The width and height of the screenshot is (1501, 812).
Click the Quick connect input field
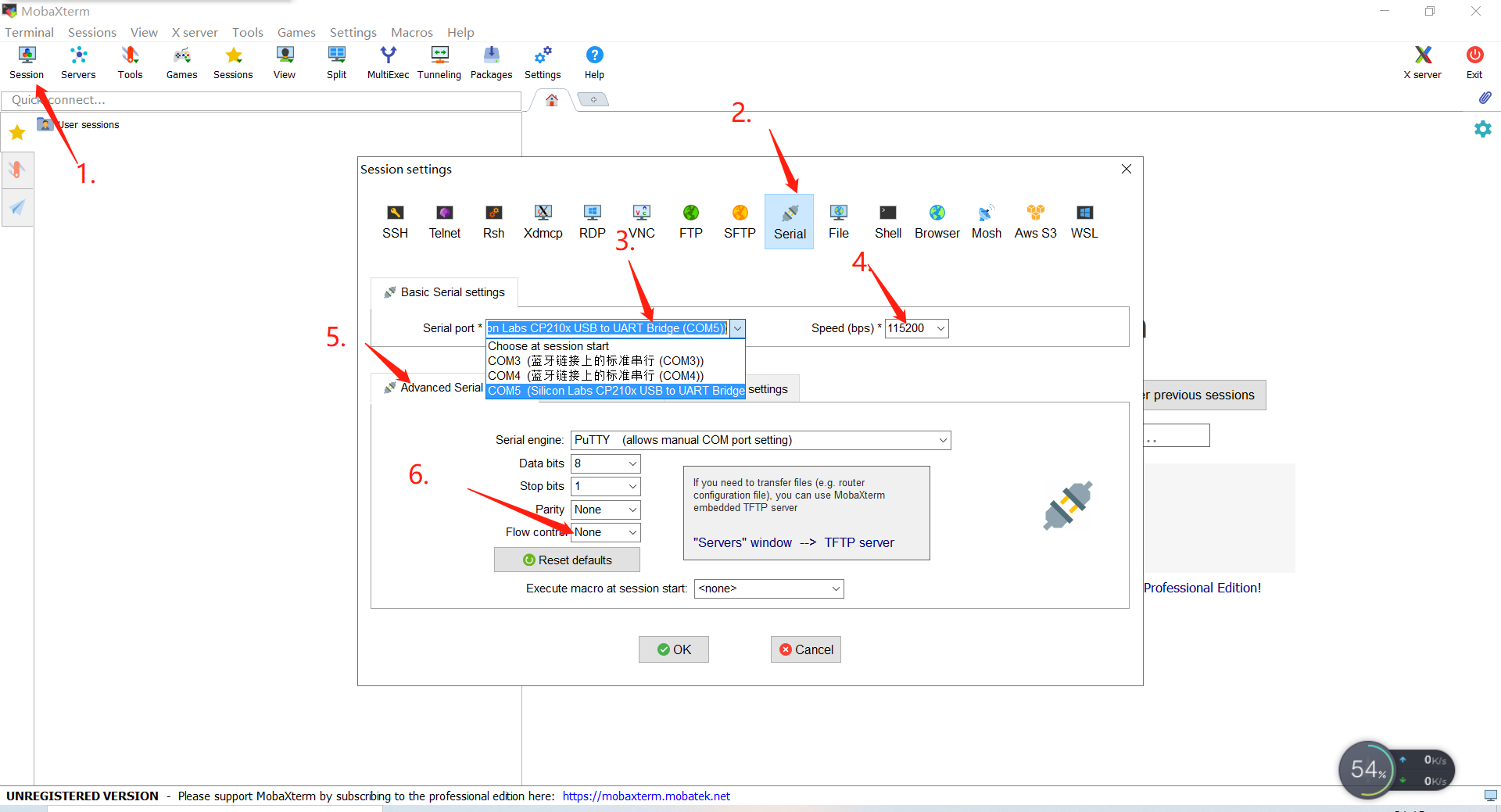pyautogui.click(x=261, y=101)
